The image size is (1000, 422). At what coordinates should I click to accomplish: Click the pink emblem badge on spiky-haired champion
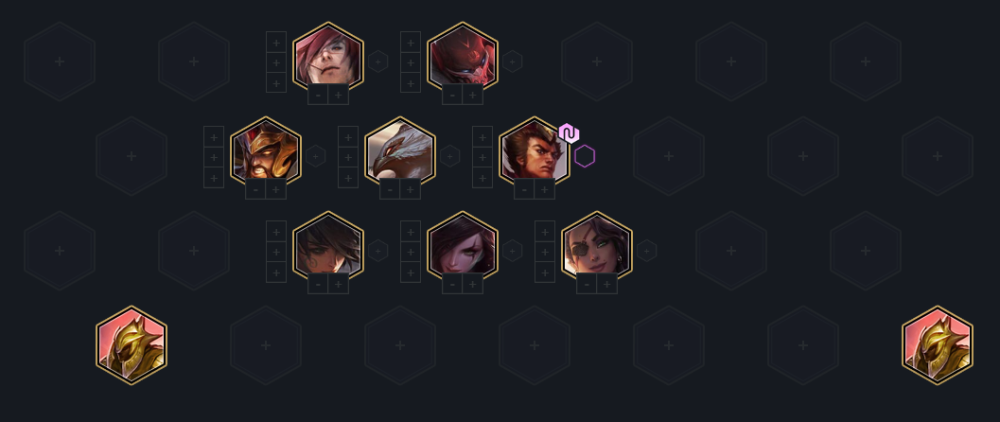click(568, 133)
